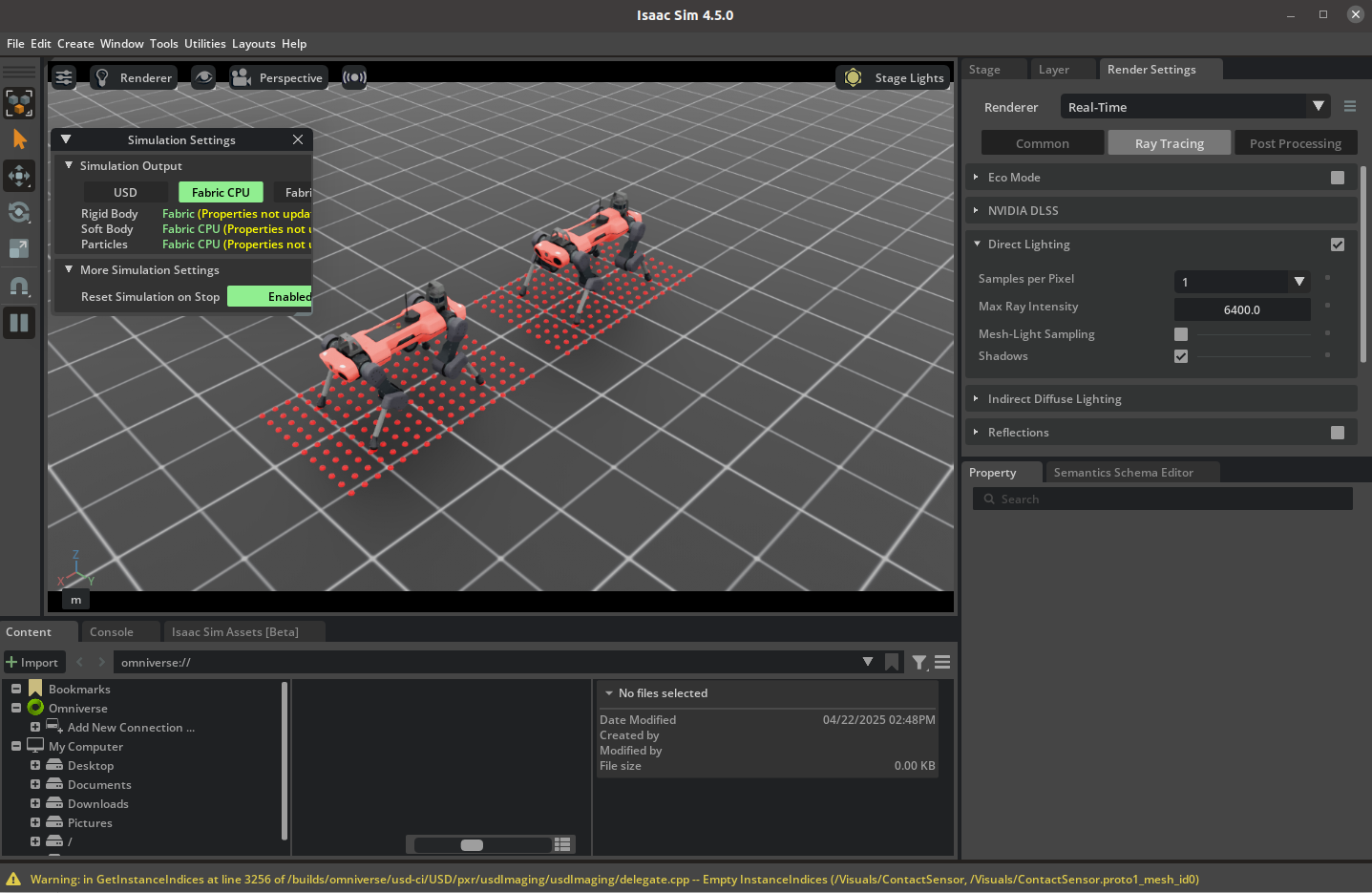Pause the simulation
This screenshot has height=893, width=1372.
point(19,323)
